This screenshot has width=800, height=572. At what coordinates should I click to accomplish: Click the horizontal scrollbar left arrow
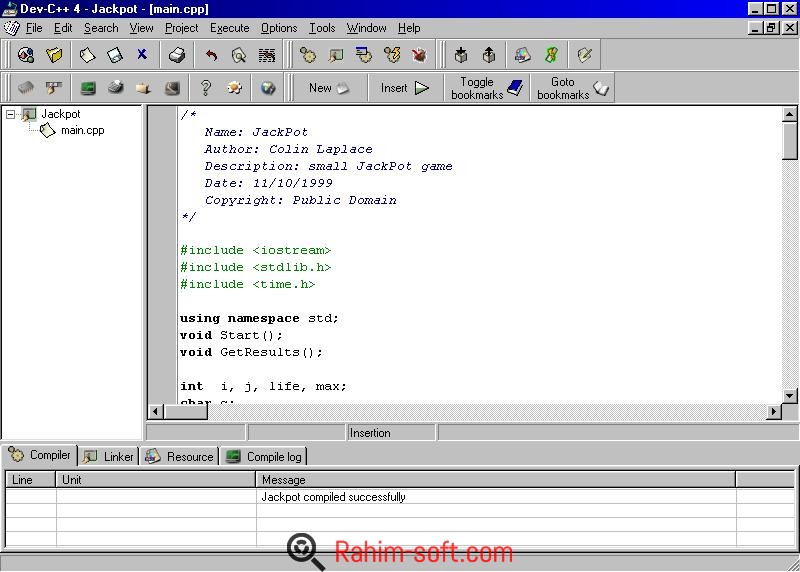coord(156,411)
